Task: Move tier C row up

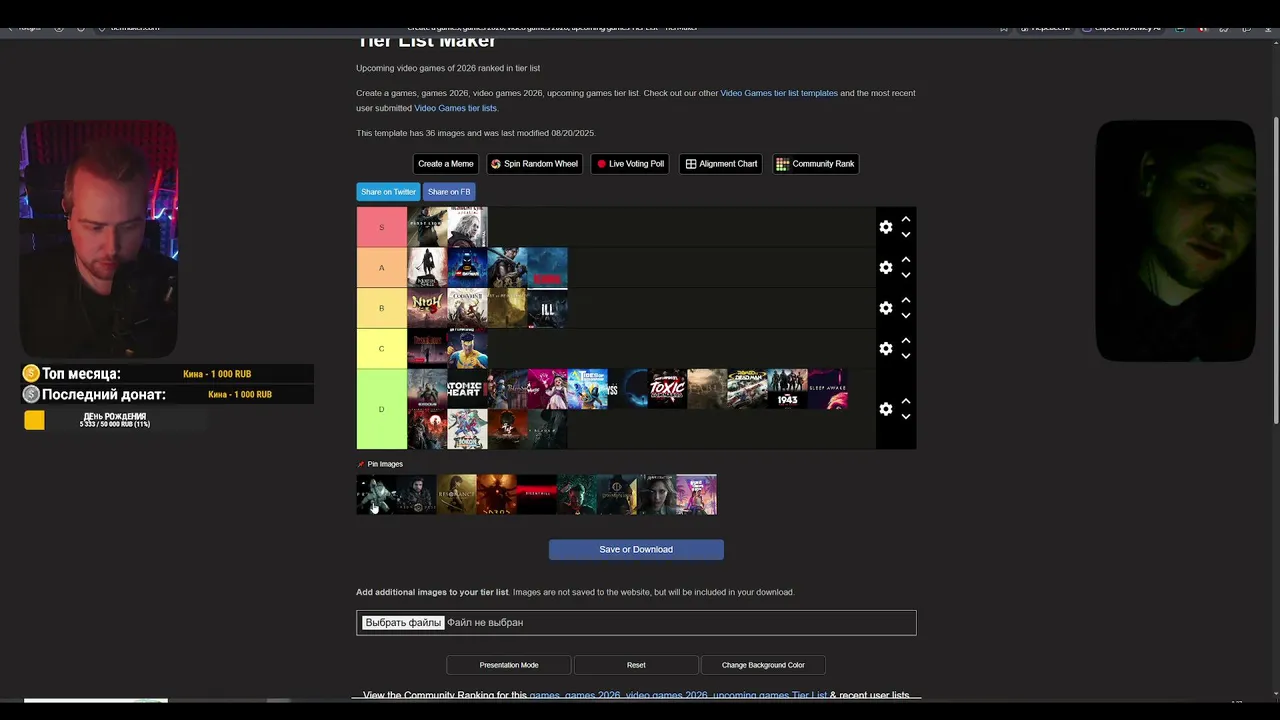Action: coord(905,340)
